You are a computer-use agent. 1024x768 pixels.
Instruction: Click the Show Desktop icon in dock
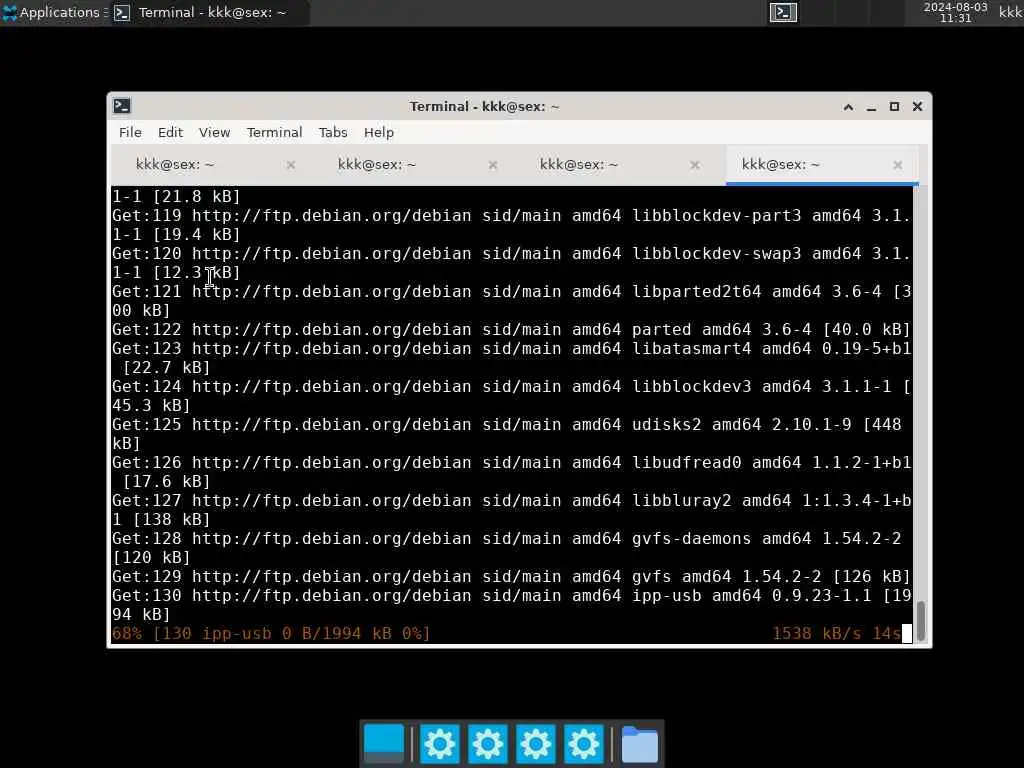384,743
